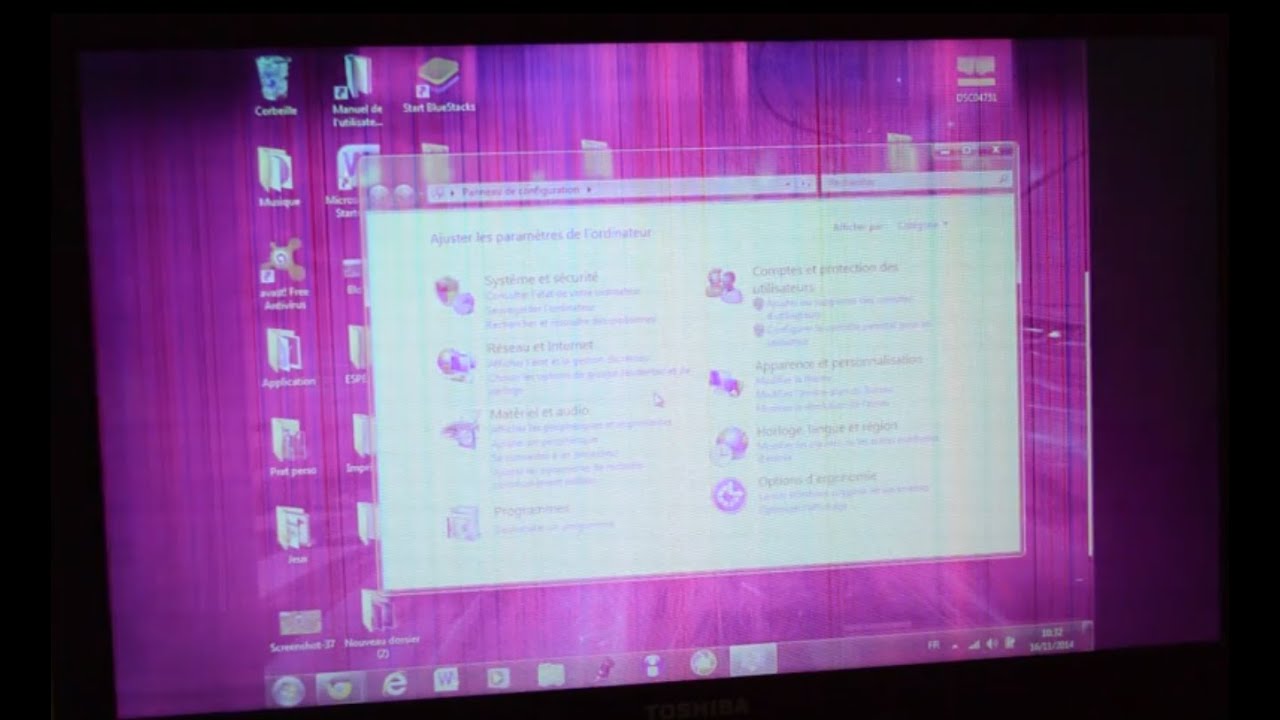Select the avast! Free Antivirus desktop shortcut

[286, 276]
